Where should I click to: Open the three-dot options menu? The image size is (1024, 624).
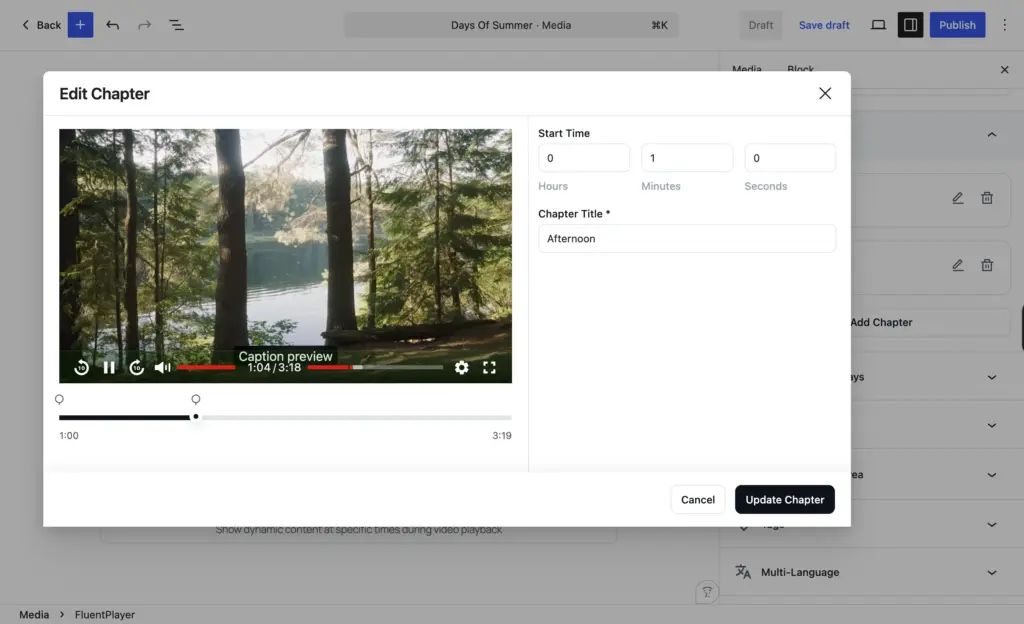(1004, 25)
